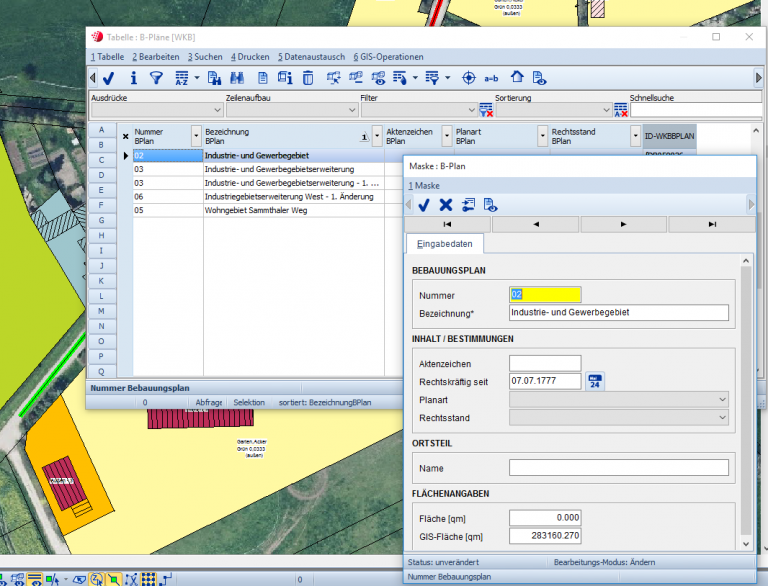The height and width of the screenshot is (586, 768).
Task: Click the Ortsteil Name input field
Action: point(619,467)
